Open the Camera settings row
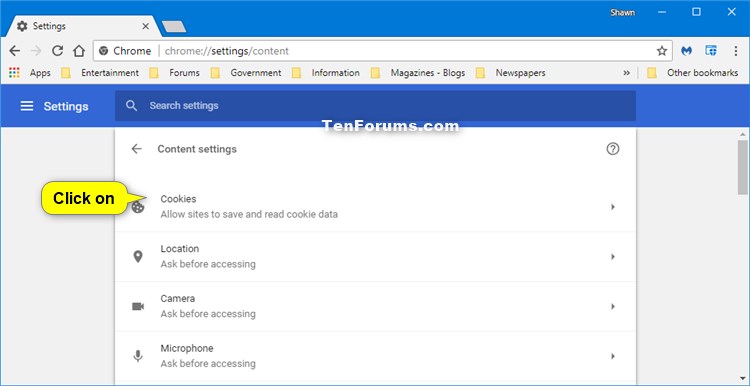Screen dimensions: 750x386 click(x=375, y=306)
